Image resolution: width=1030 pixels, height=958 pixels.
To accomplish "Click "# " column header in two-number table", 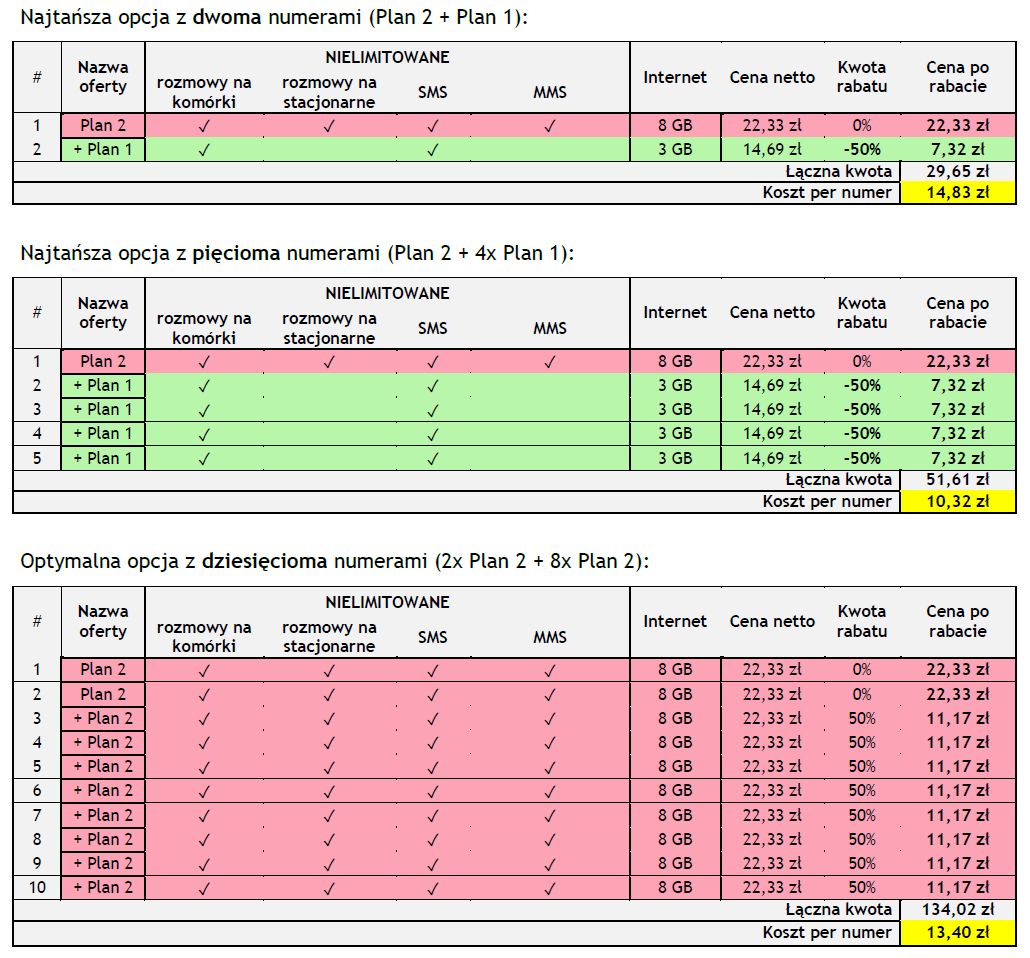I will pyautogui.click(x=37, y=77).
